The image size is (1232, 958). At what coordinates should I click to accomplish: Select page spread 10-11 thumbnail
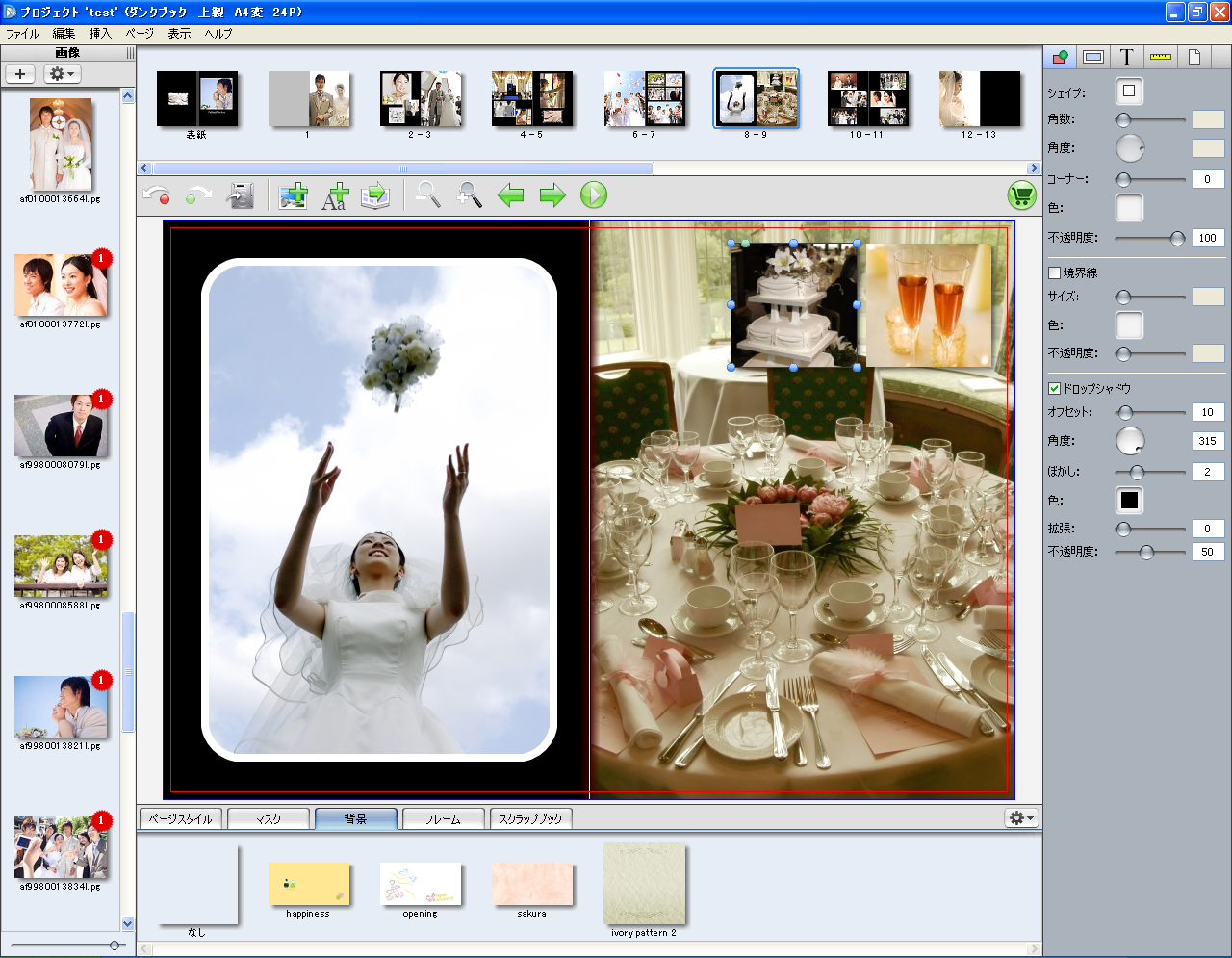coord(867,99)
